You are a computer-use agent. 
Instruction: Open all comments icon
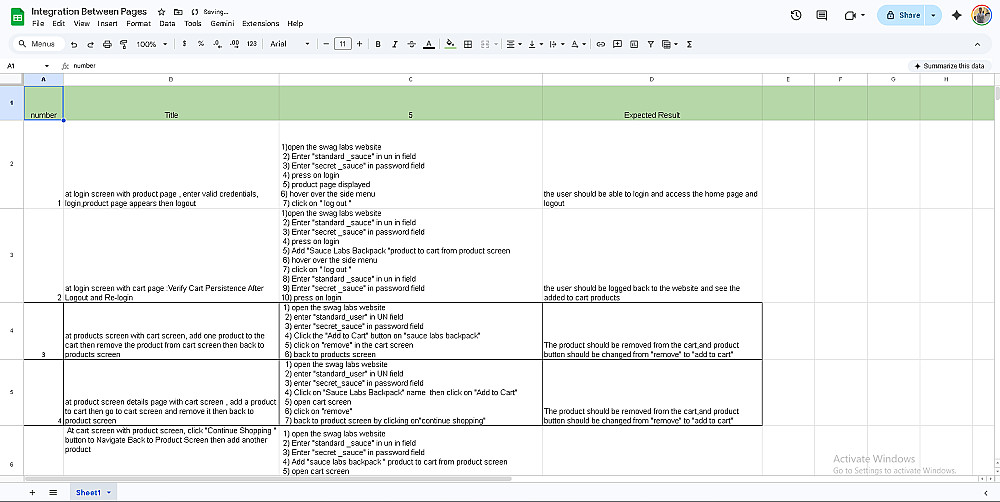[x=822, y=15]
